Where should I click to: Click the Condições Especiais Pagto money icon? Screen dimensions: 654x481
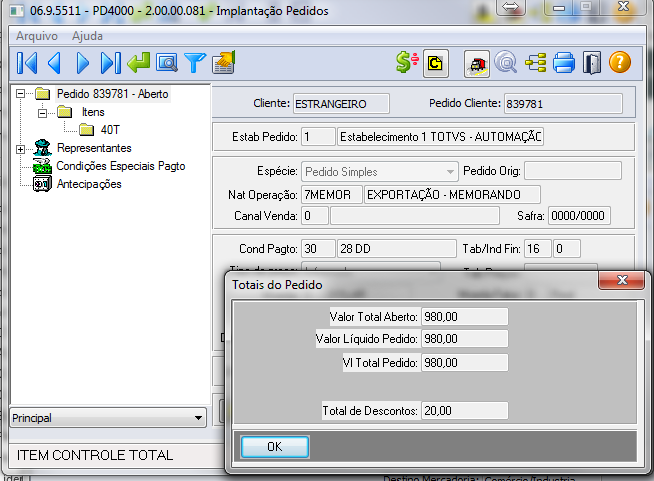[42, 166]
